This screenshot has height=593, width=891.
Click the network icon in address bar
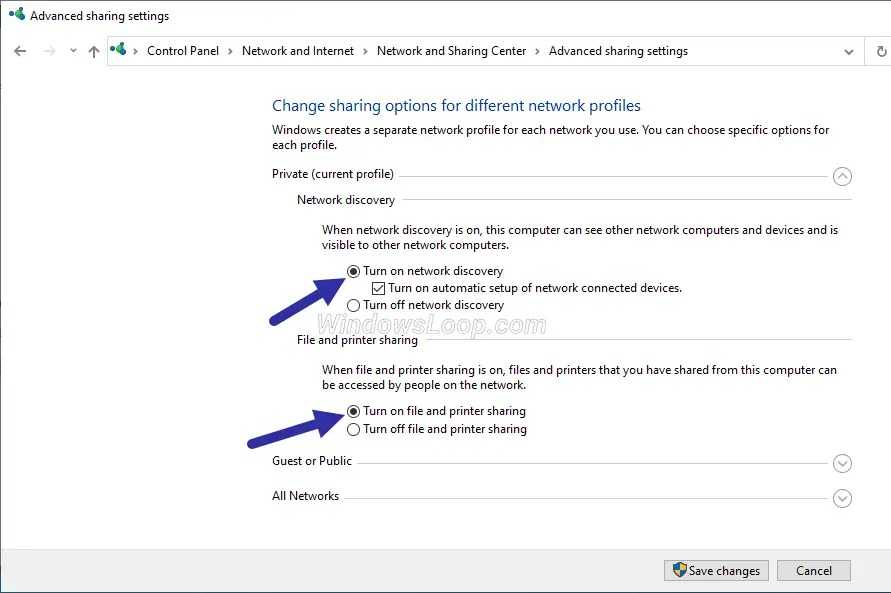point(118,49)
